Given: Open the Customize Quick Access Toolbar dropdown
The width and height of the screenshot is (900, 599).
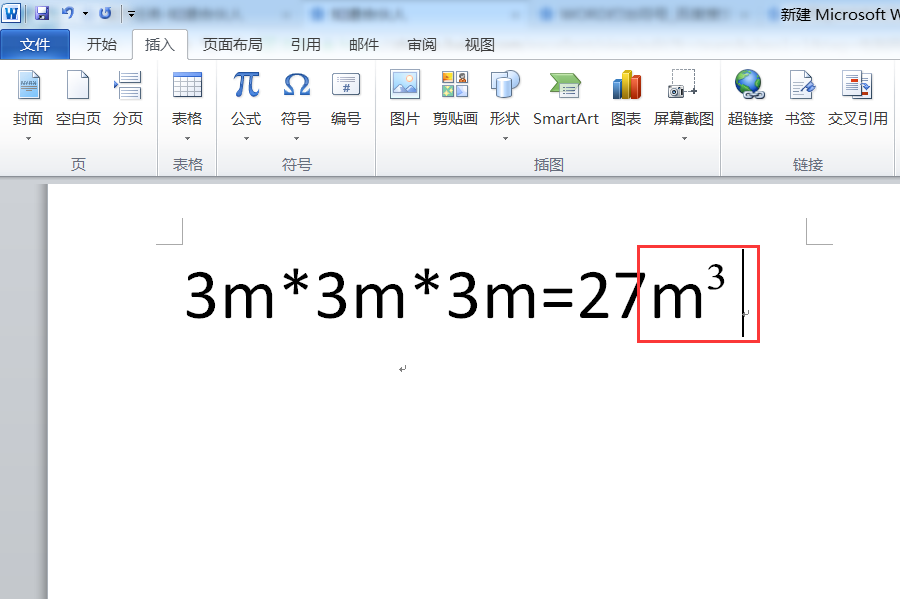Looking at the screenshot, I should pyautogui.click(x=131, y=14).
